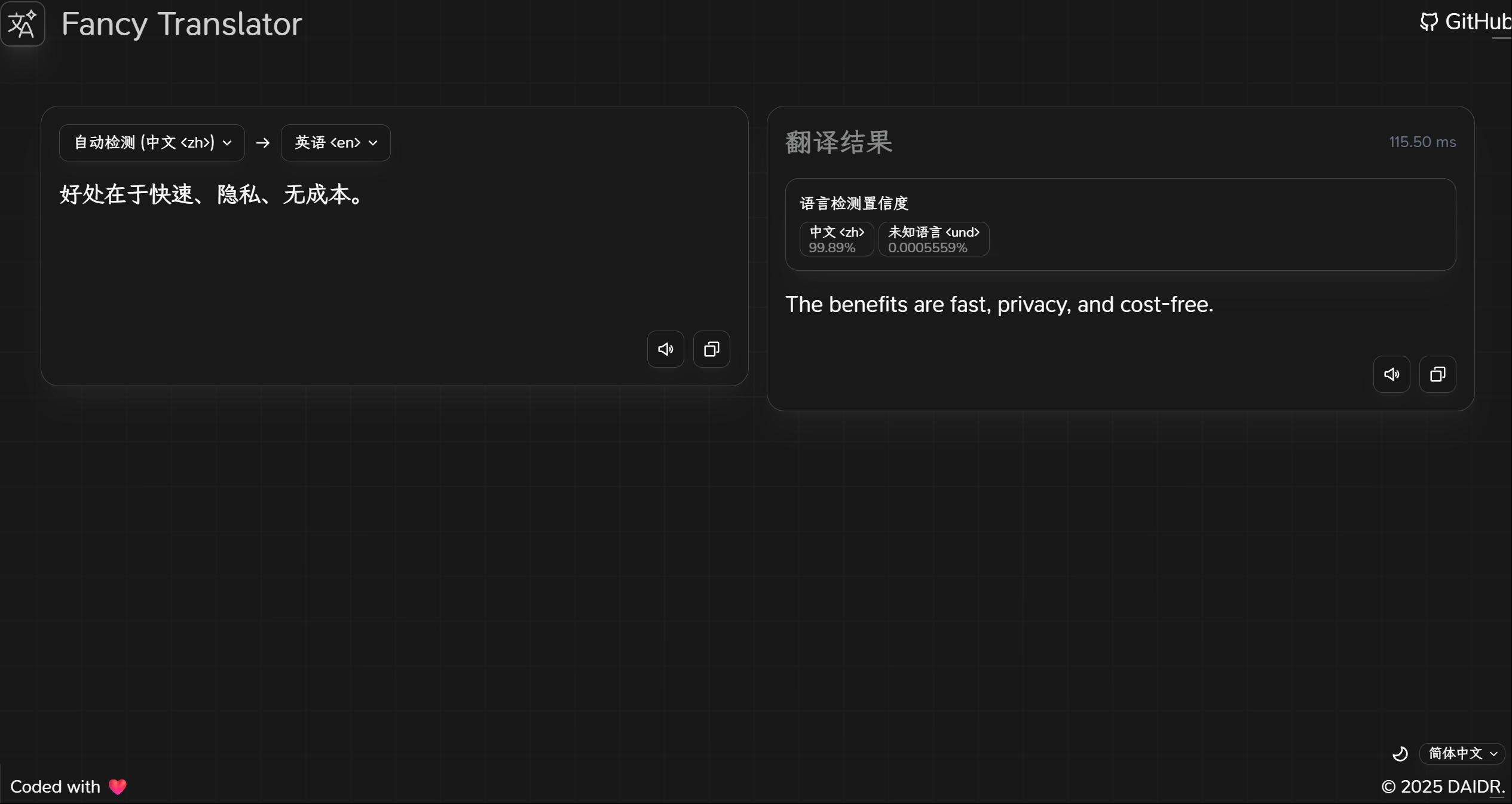This screenshot has height=804, width=1512.
Task: Toggle dark mode with moon icon
Action: click(1400, 754)
